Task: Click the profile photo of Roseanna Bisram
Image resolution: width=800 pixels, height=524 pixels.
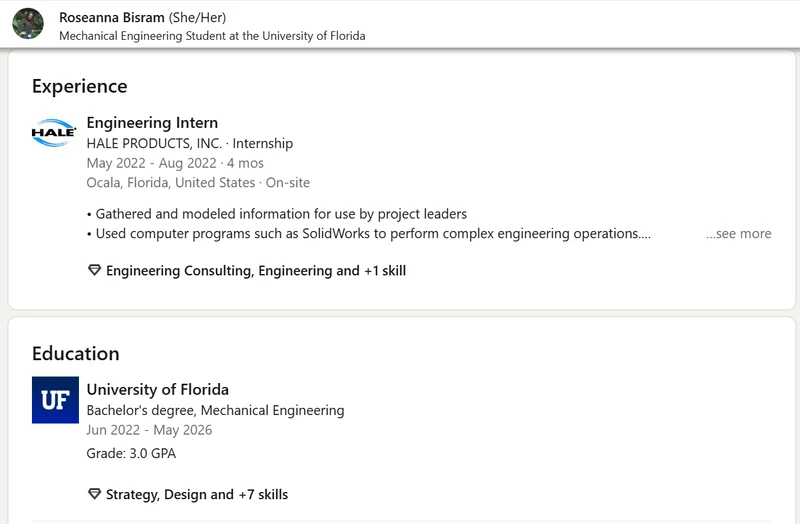Action: pos(28,24)
